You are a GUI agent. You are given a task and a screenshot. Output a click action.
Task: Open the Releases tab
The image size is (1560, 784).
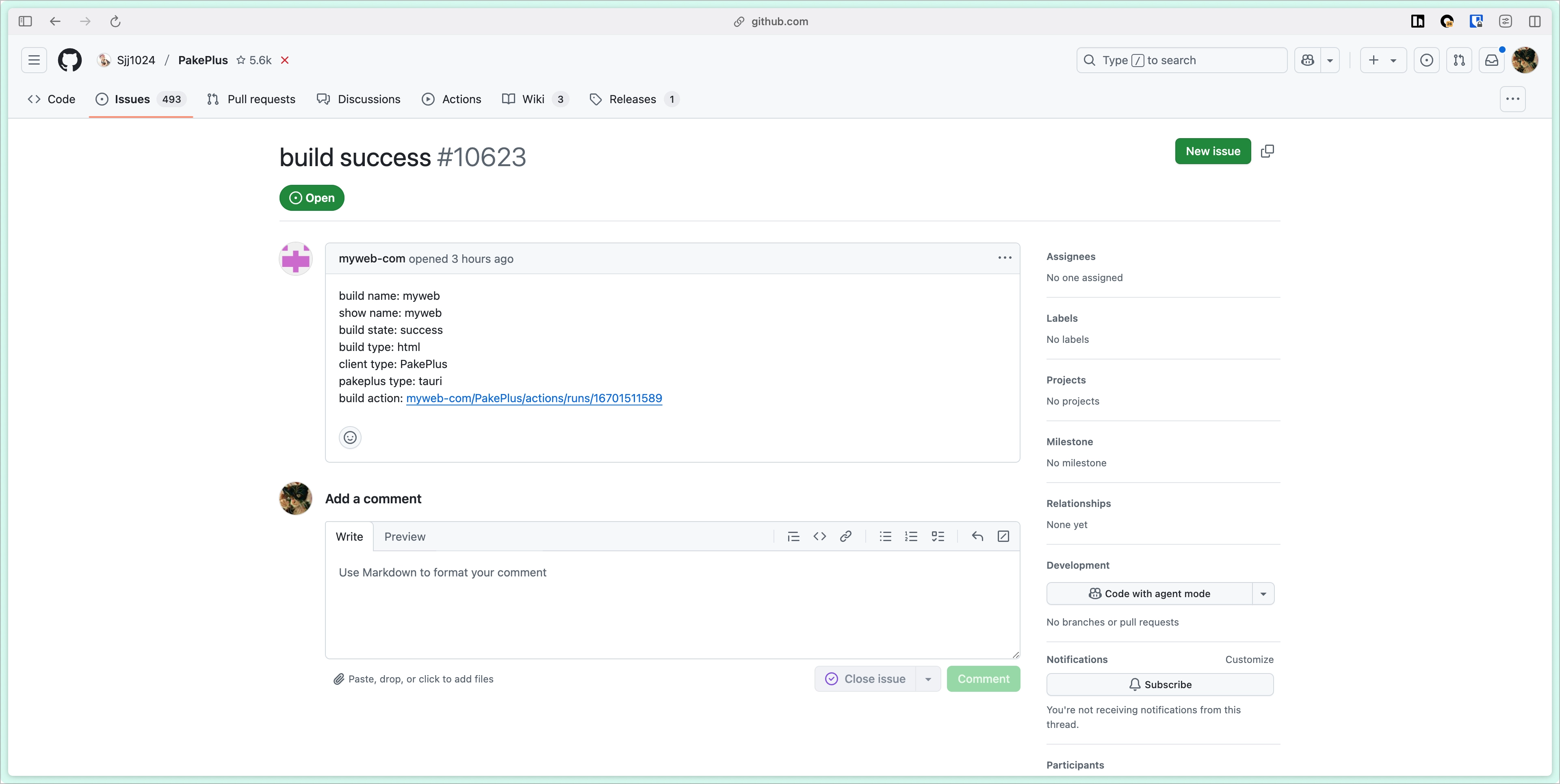[x=634, y=99]
